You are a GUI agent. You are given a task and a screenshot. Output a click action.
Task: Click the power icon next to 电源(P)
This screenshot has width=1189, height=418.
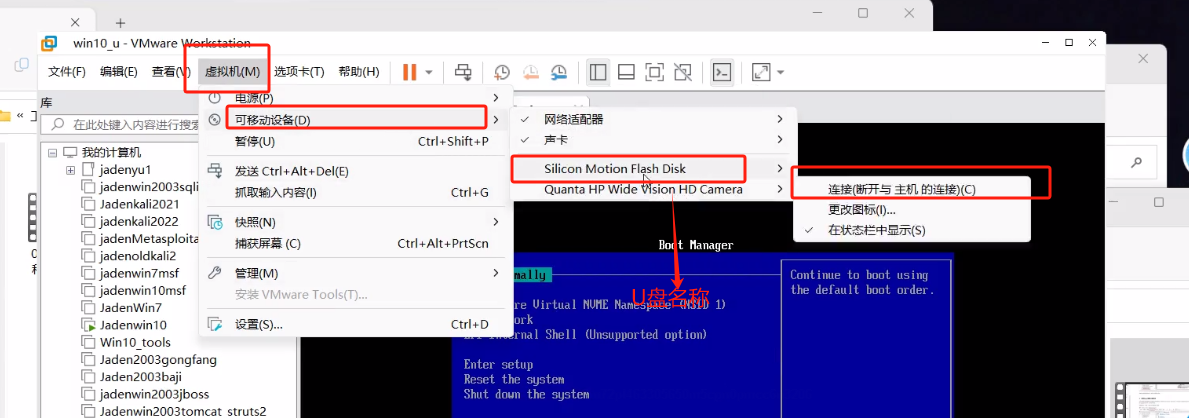pos(215,99)
